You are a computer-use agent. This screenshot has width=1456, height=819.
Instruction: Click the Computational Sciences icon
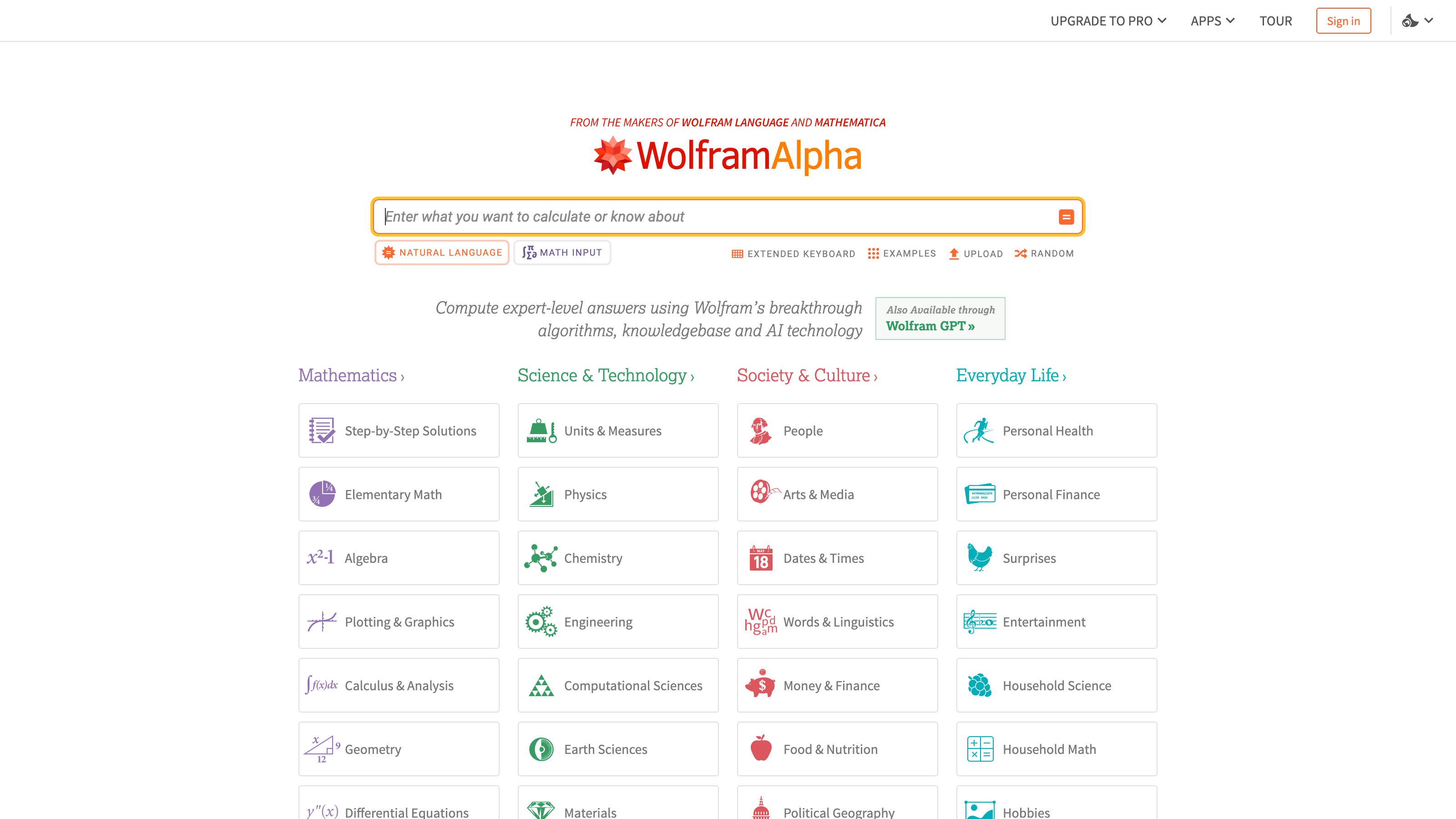[x=541, y=685]
